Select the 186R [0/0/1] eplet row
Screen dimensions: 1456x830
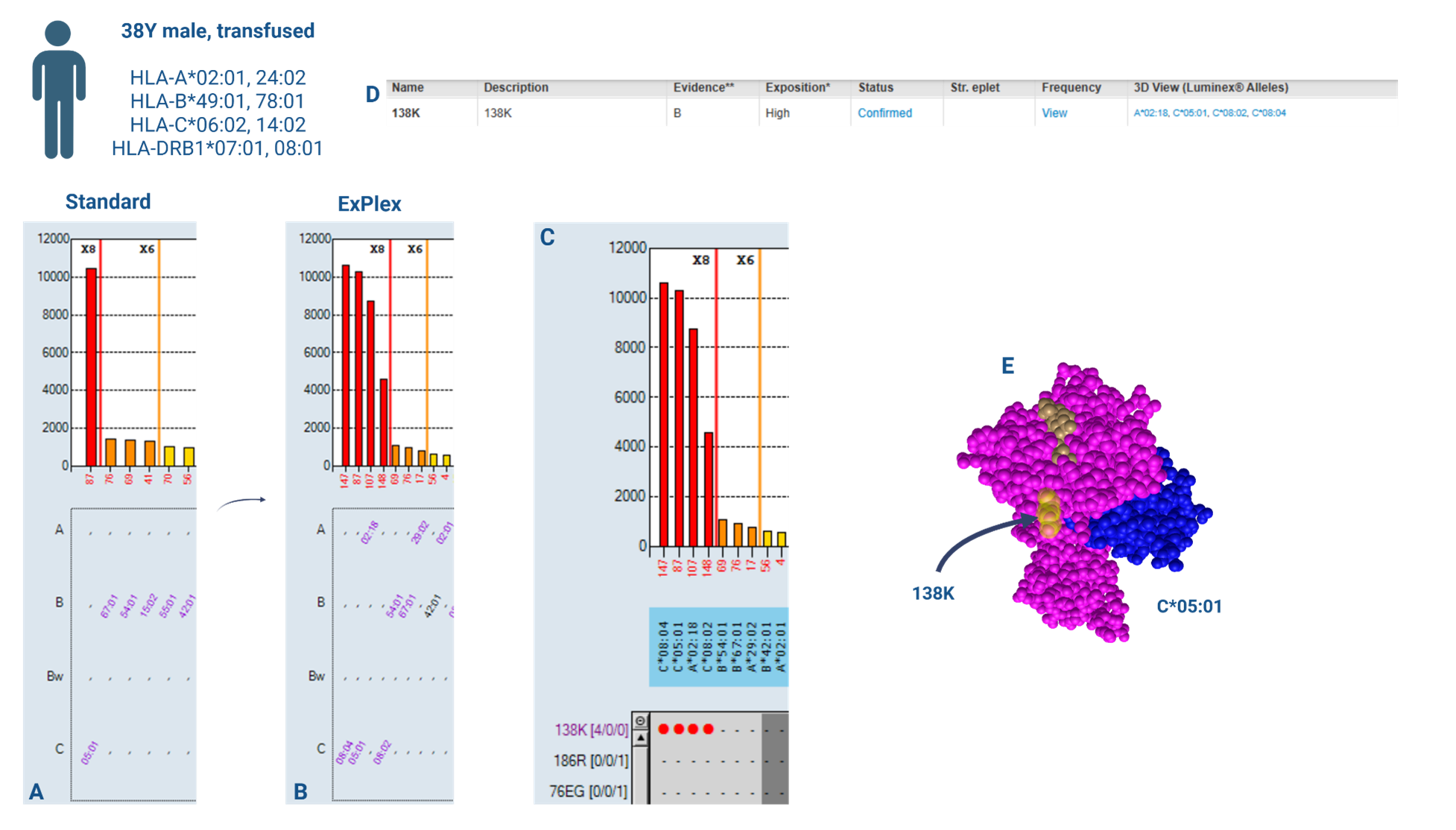pos(591,761)
